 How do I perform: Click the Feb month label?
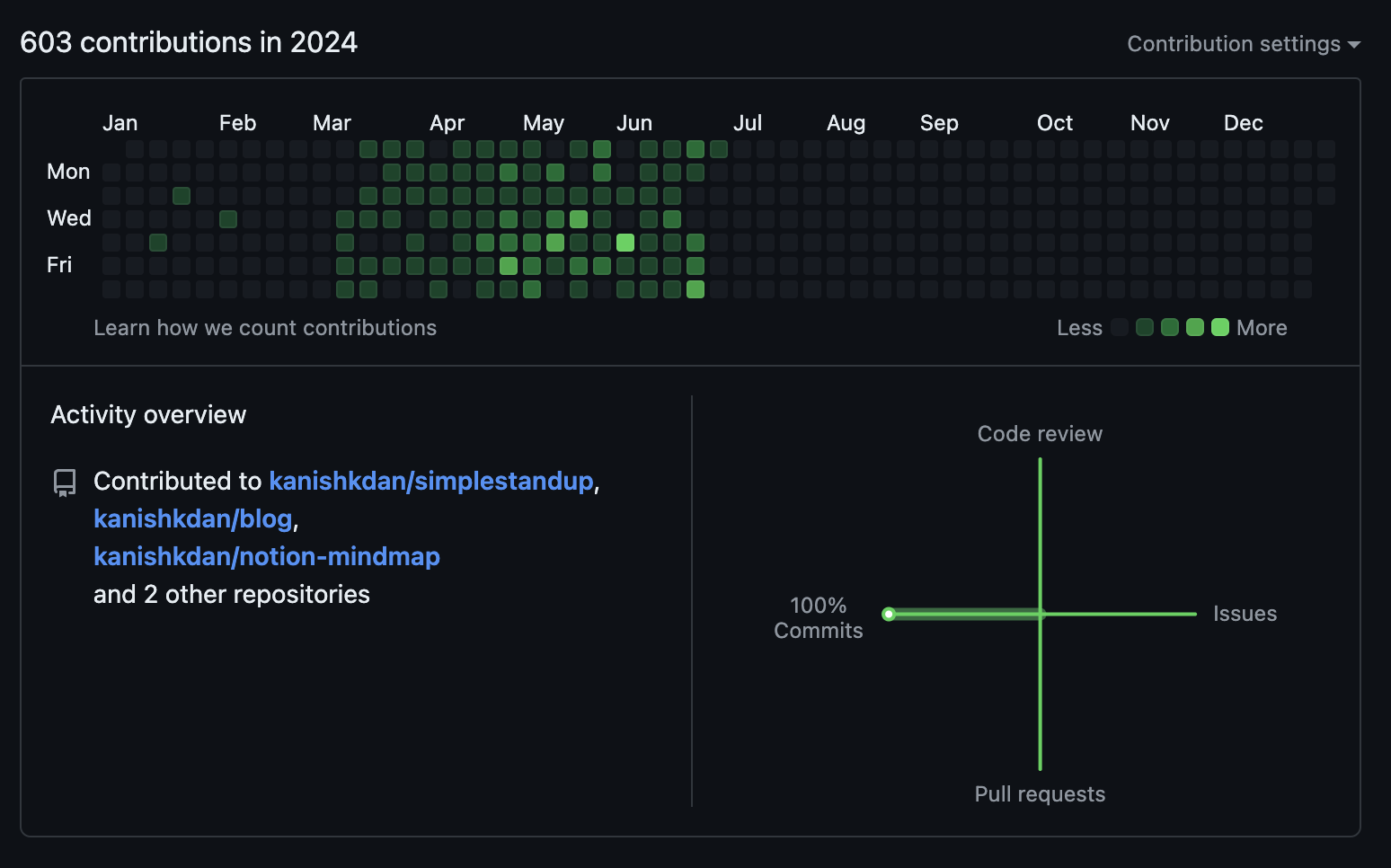point(237,123)
